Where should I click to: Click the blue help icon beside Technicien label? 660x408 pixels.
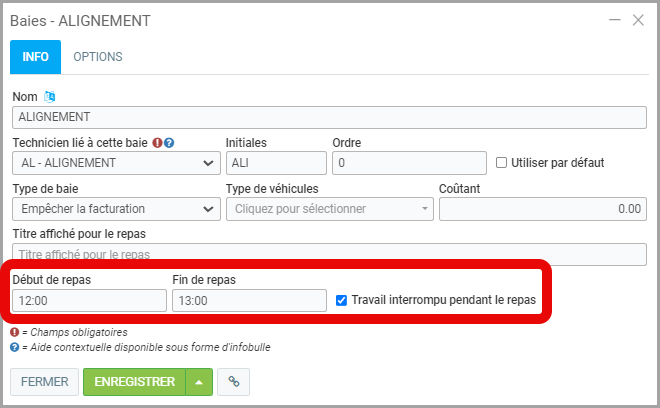169,143
